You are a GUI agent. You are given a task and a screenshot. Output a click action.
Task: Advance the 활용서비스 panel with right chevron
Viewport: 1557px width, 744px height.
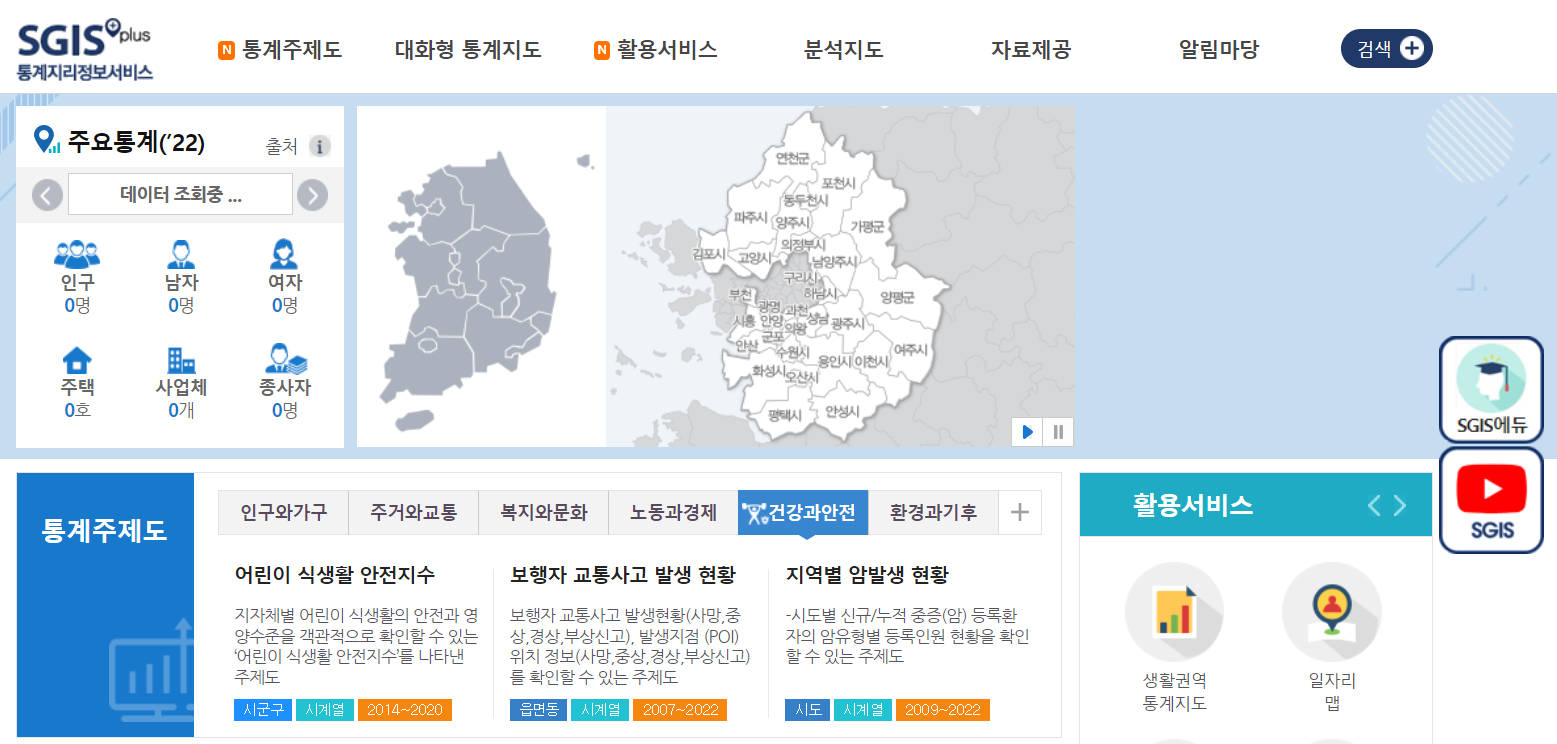click(x=1400, y=506)
